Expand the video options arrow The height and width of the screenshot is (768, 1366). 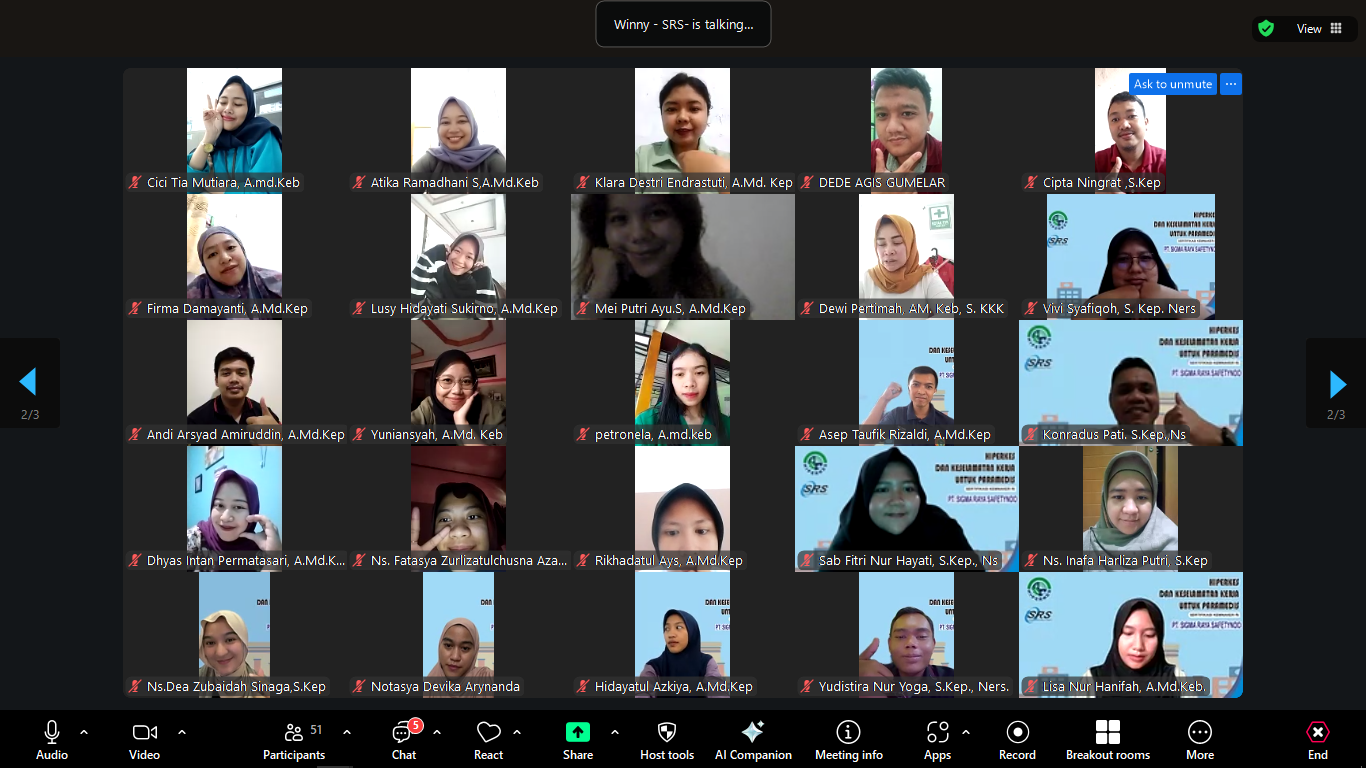pos(182,732)
